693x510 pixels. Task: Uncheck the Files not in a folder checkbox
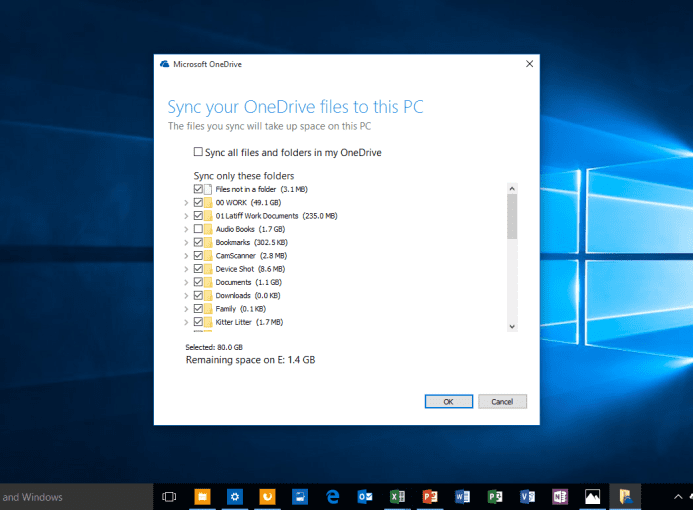pos(198,189)
